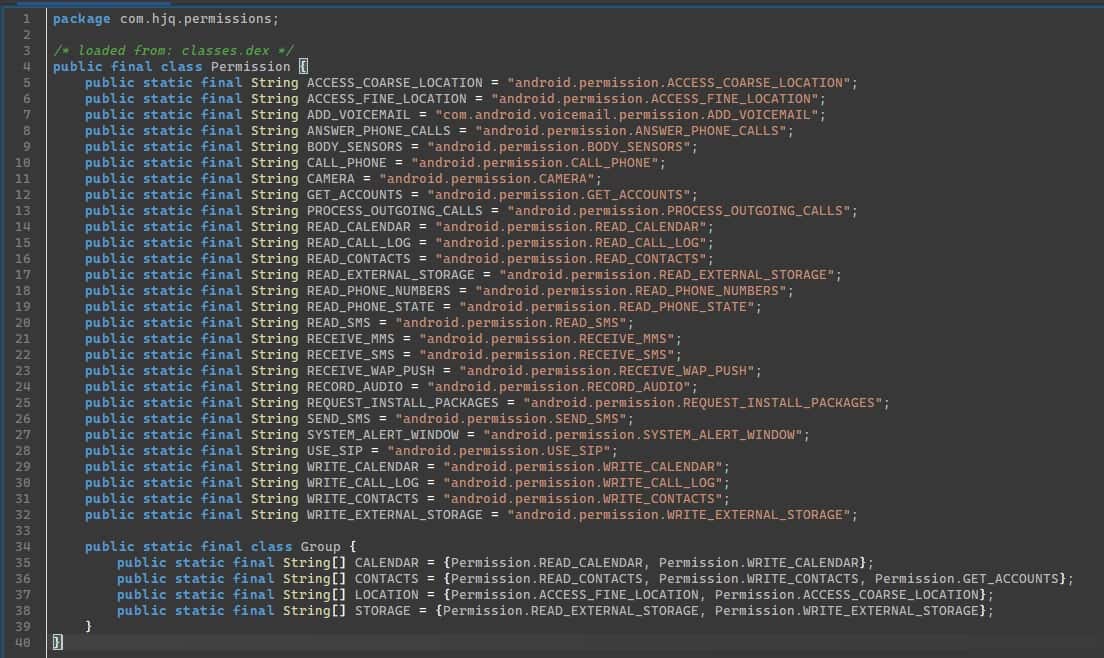Screen dimensions: 1104x658
Task: Click the final closing brace on line 40
Action: pos(57,642)
